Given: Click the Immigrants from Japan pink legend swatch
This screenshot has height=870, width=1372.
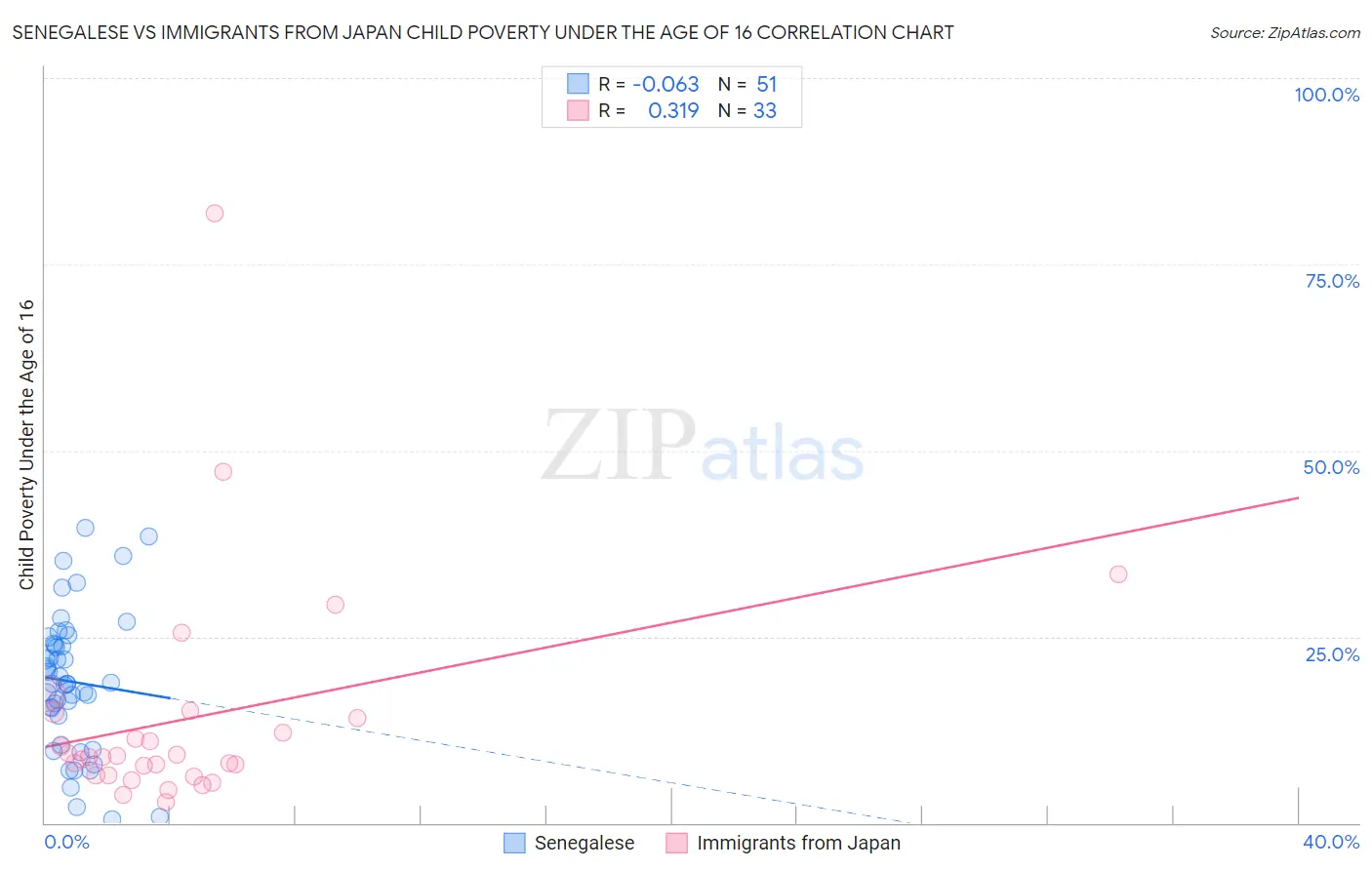Looking at the screenshot, I should pos(677,843).
